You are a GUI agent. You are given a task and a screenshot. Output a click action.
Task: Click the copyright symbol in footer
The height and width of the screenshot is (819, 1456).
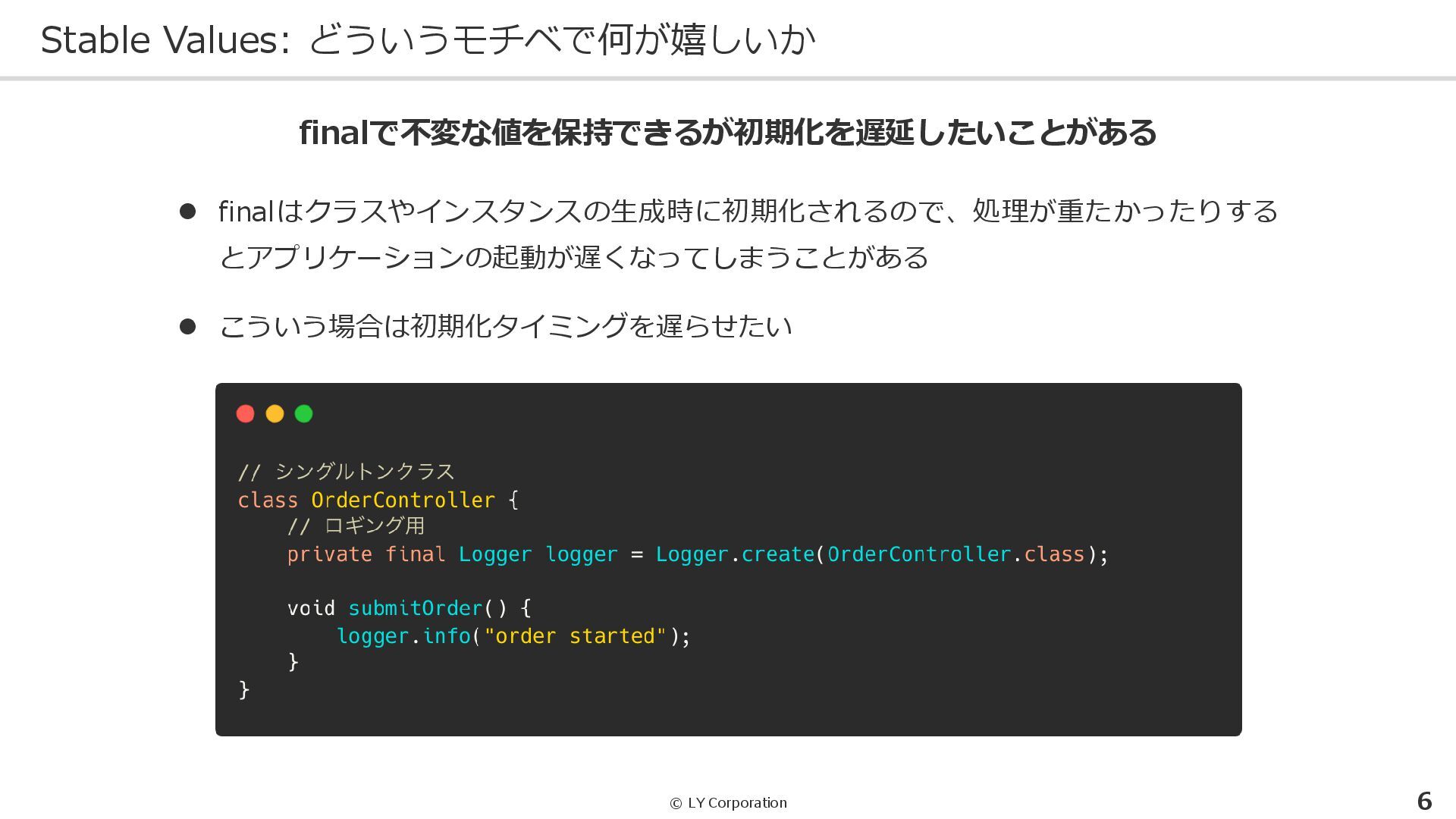(x=676, y=803)
